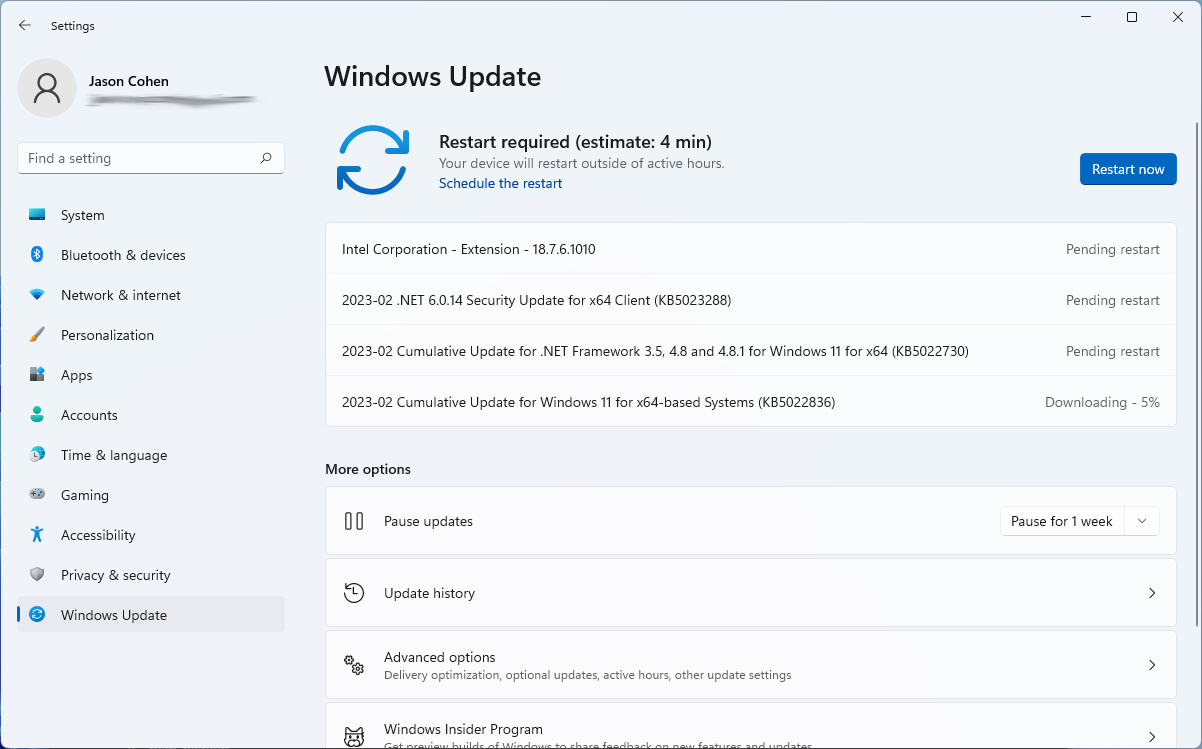Switch to Privacy & security

coord(115,575)
